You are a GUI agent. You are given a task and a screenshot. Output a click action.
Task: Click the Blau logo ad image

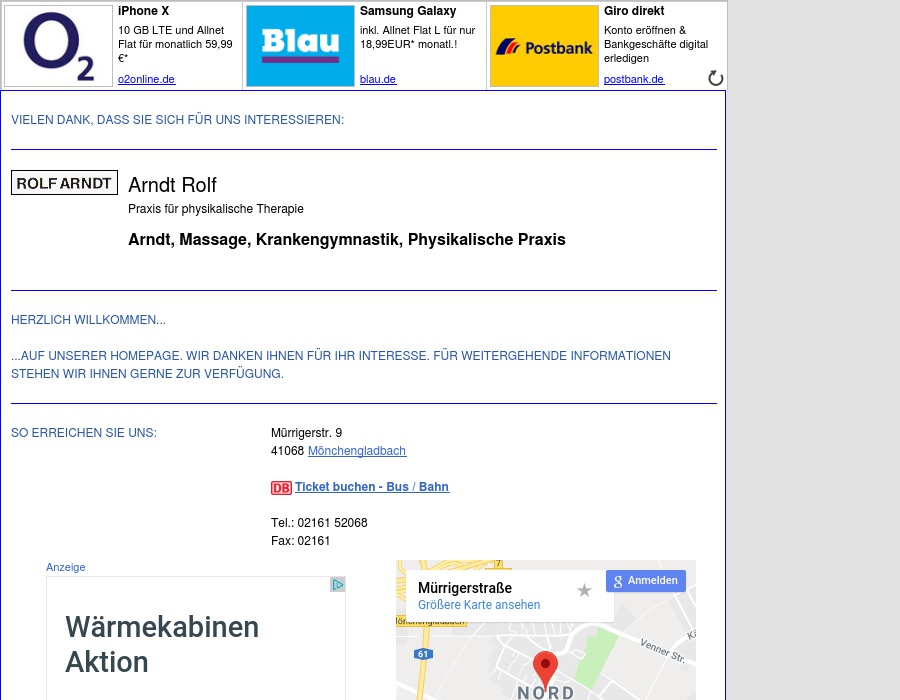click(300, 46)
